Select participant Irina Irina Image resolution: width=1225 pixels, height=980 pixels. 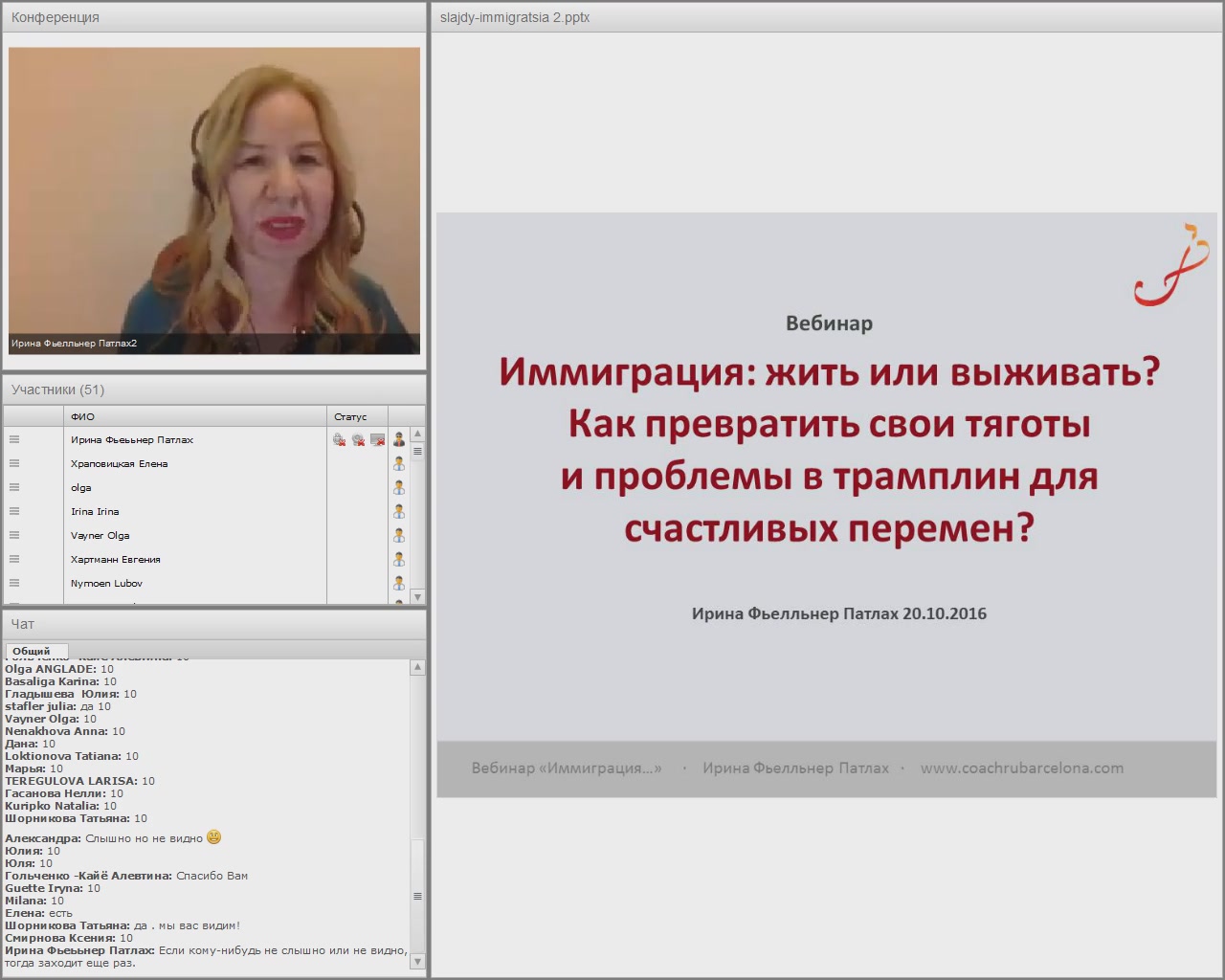tap(95, 512)
